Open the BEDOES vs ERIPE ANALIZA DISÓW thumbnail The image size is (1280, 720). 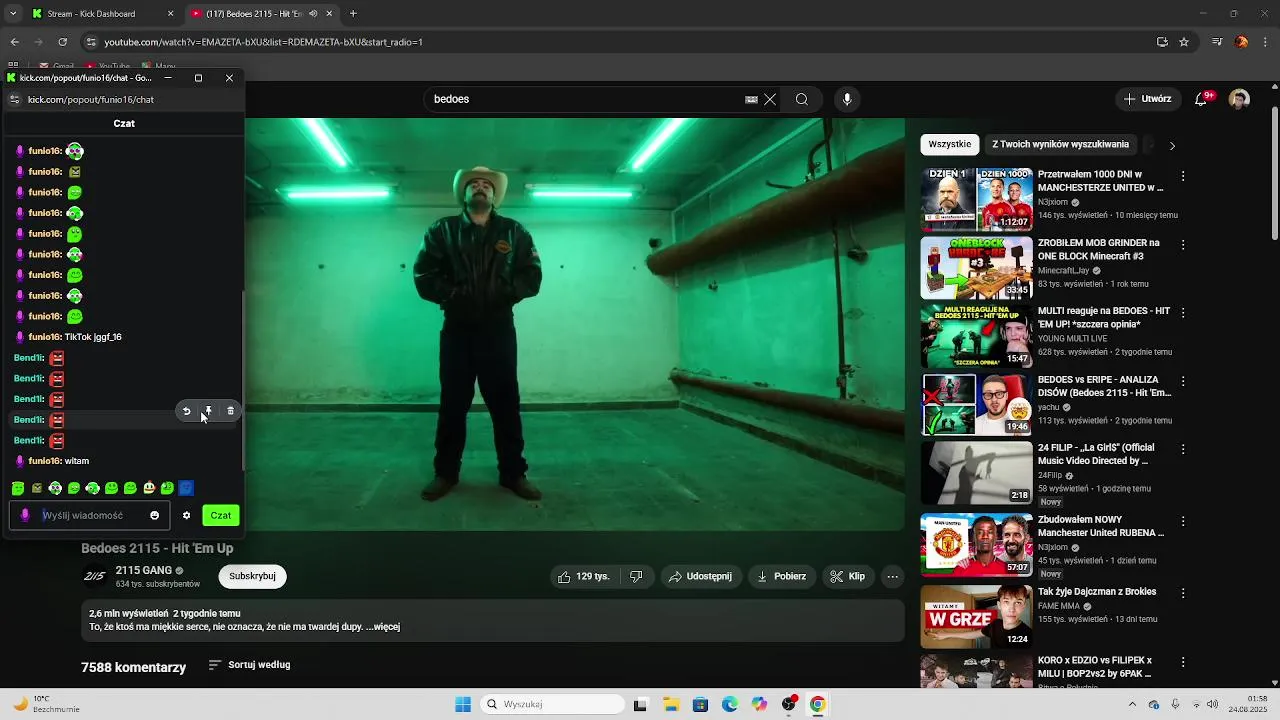pyautogui.click(x=976, y=405)
